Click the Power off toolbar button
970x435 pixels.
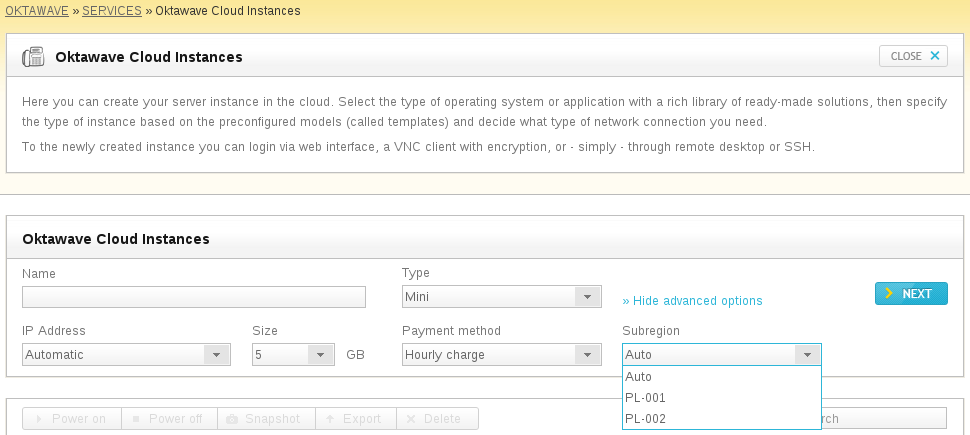tap(170, 418)
